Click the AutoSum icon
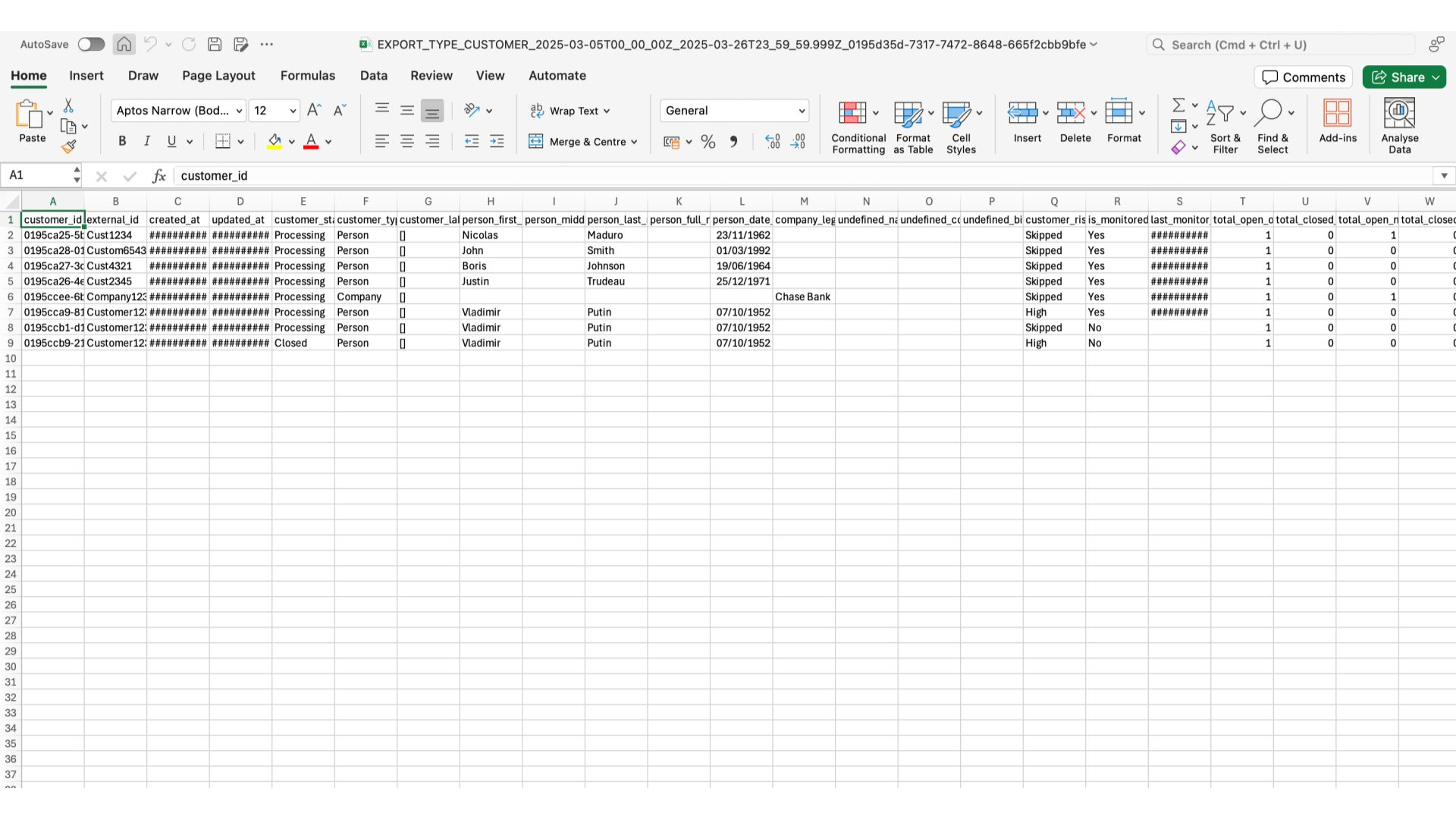This screenshot has width=1456, height=819. pyautogui.click(x=1180, y=104)
